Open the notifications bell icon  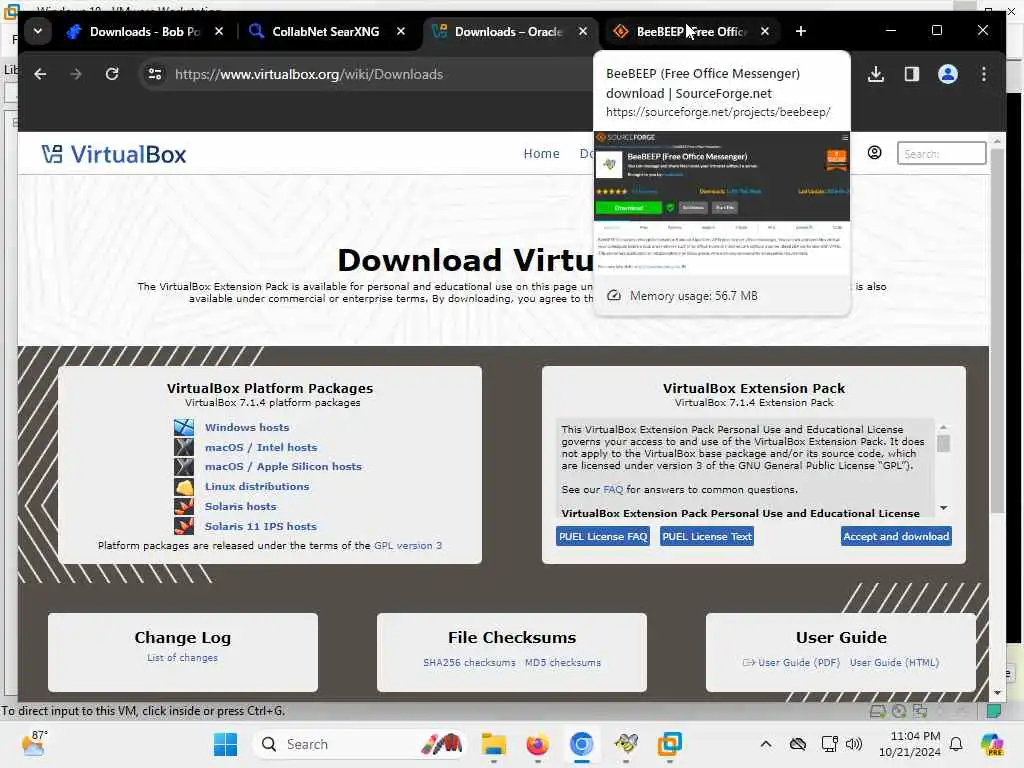tap(956, 744)
